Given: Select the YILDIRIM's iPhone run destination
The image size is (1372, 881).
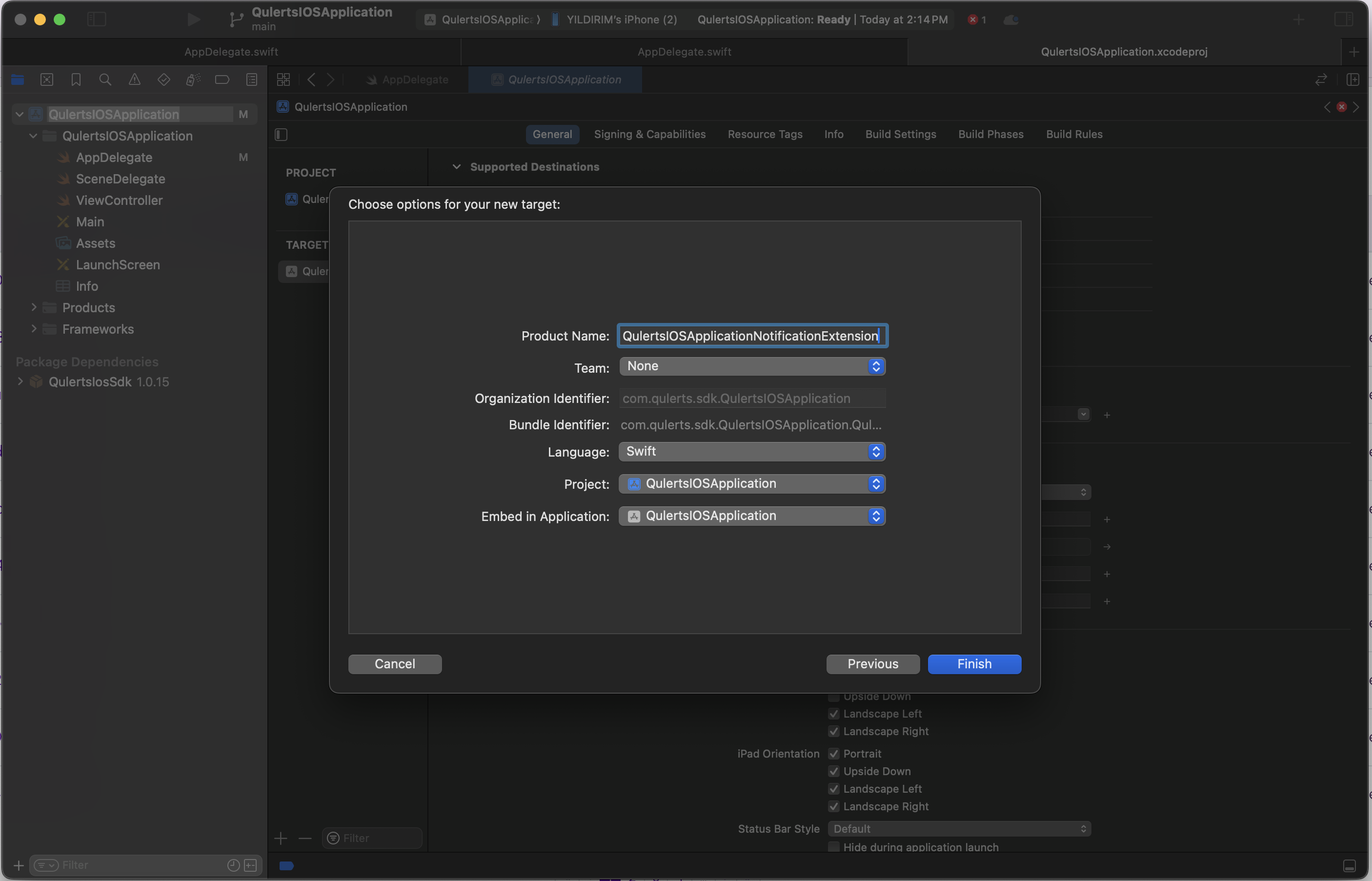Looking at the screenshot, I should point(615,20).
